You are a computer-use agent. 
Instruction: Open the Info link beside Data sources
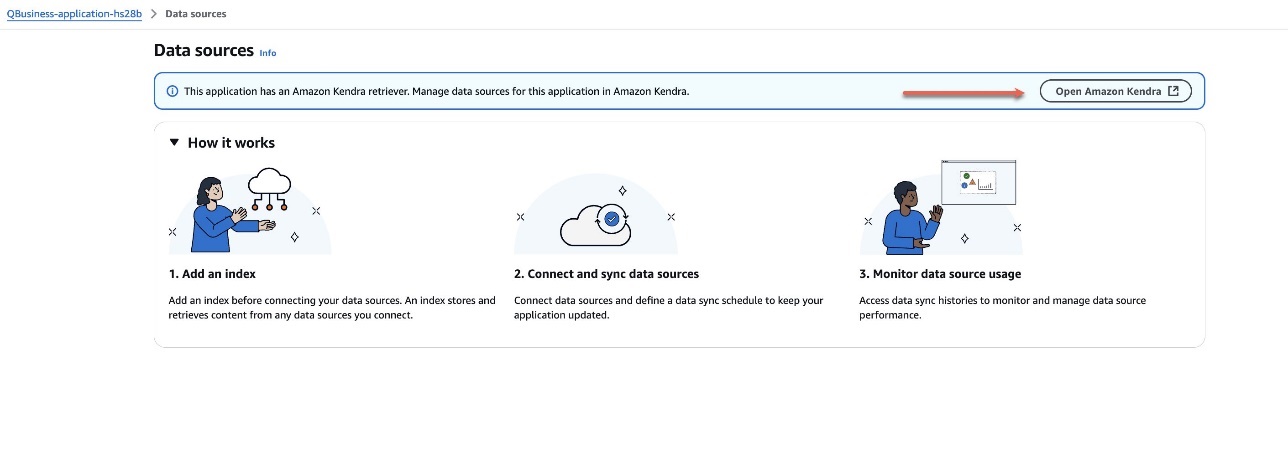coord(268,52)
